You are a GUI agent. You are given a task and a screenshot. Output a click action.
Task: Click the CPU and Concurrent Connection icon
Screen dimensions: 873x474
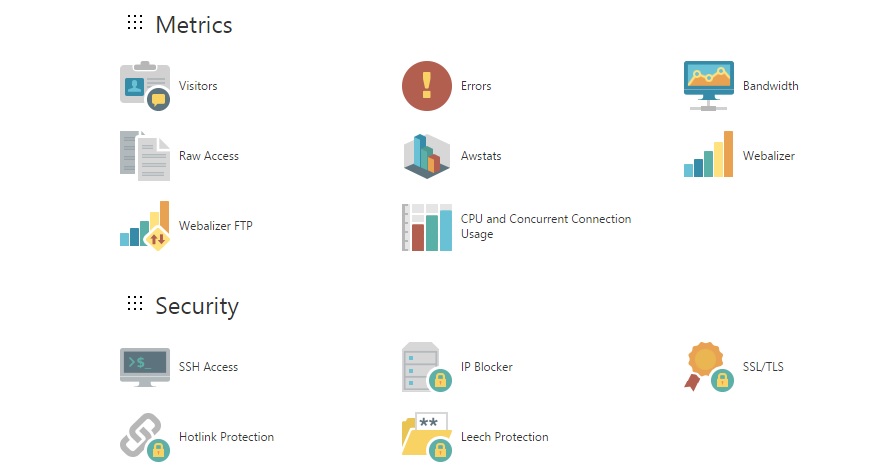pos(427,227)
